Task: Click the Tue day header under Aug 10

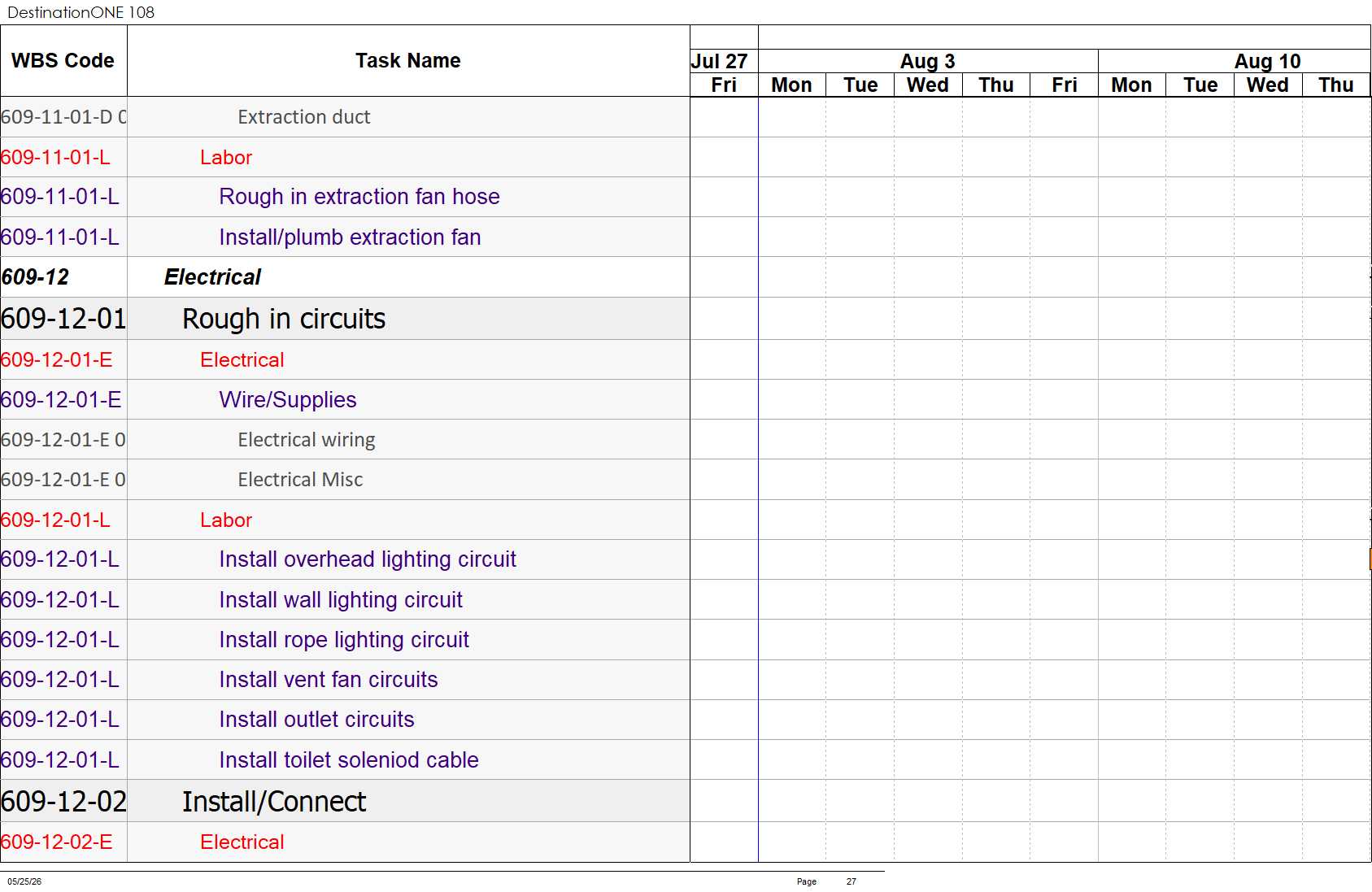Action: [1200, 85]
